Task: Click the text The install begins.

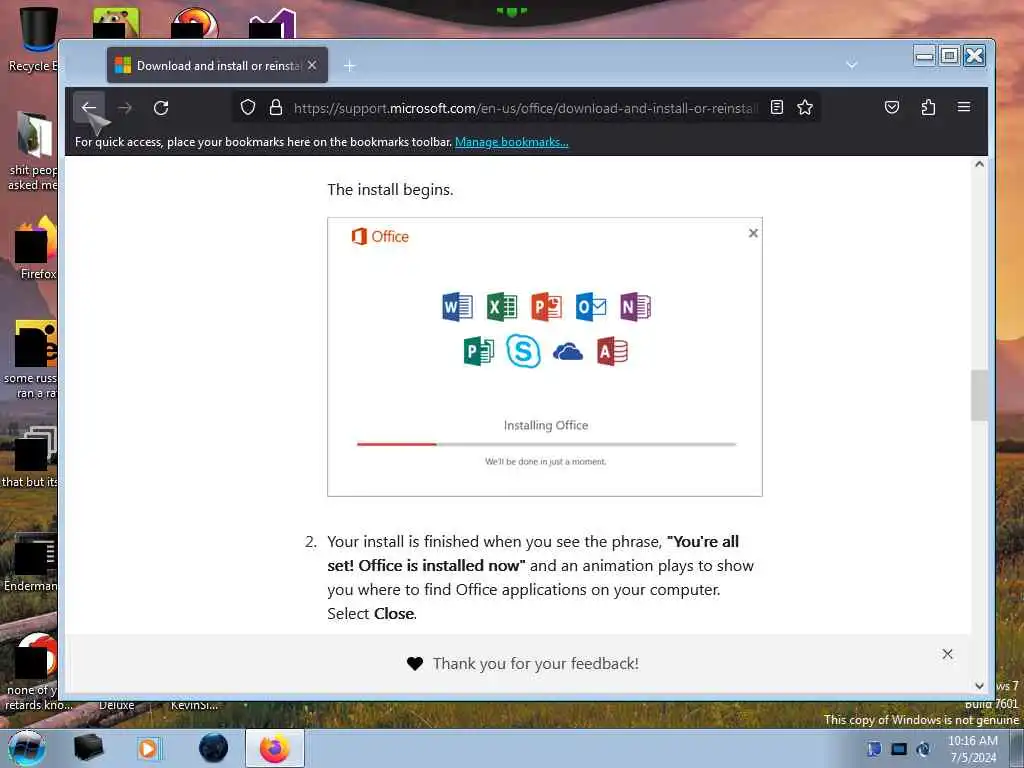Action: click(390, 189)
